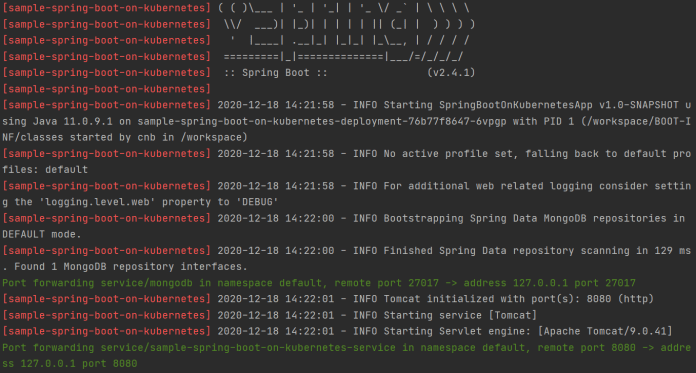
Task: Click the ':: Spring Boot ::' banner text
Action: tap(275, 72)
